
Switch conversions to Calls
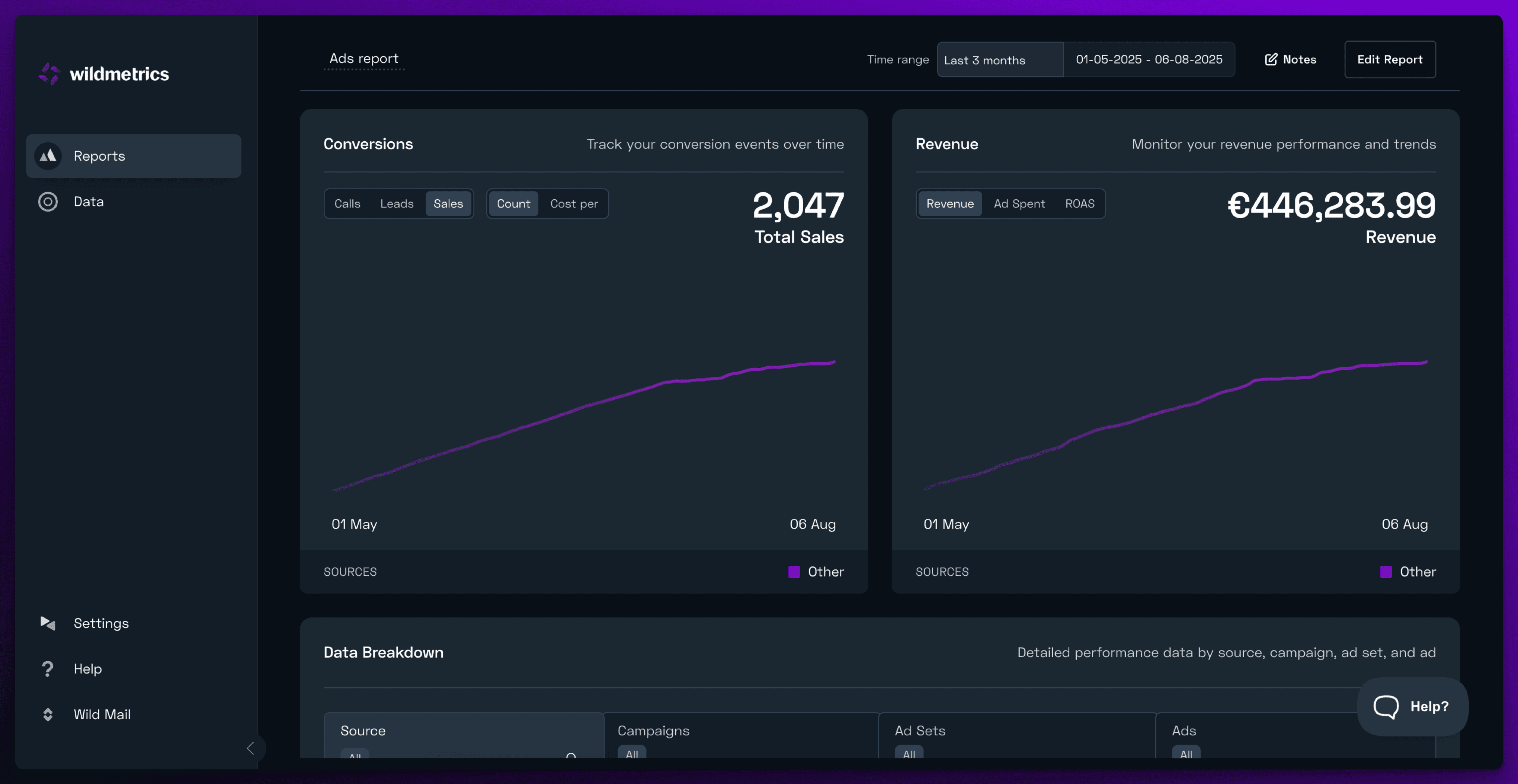pos(347,204)
